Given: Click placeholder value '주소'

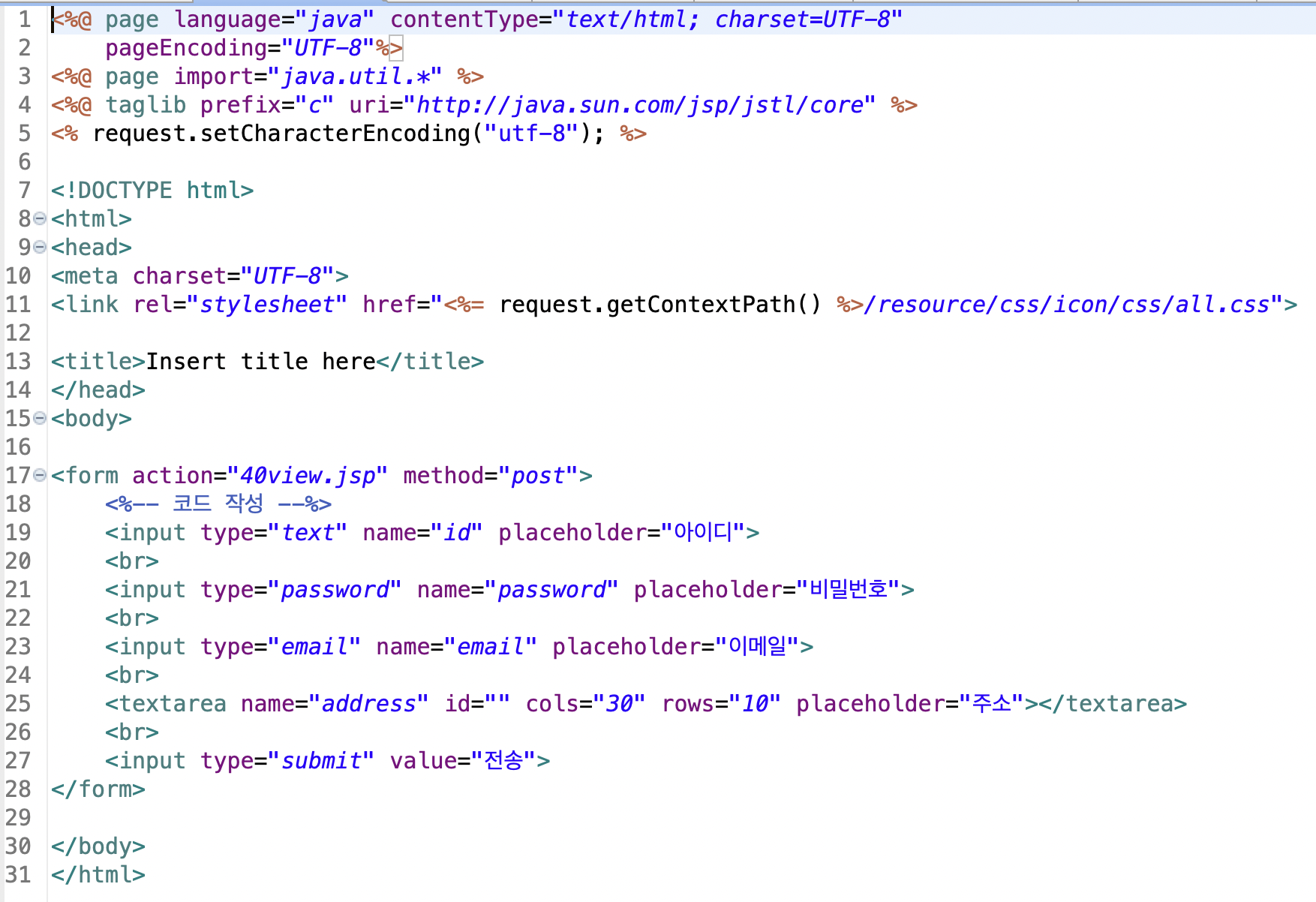Looking at the screenshot, I should pos(992,704).
